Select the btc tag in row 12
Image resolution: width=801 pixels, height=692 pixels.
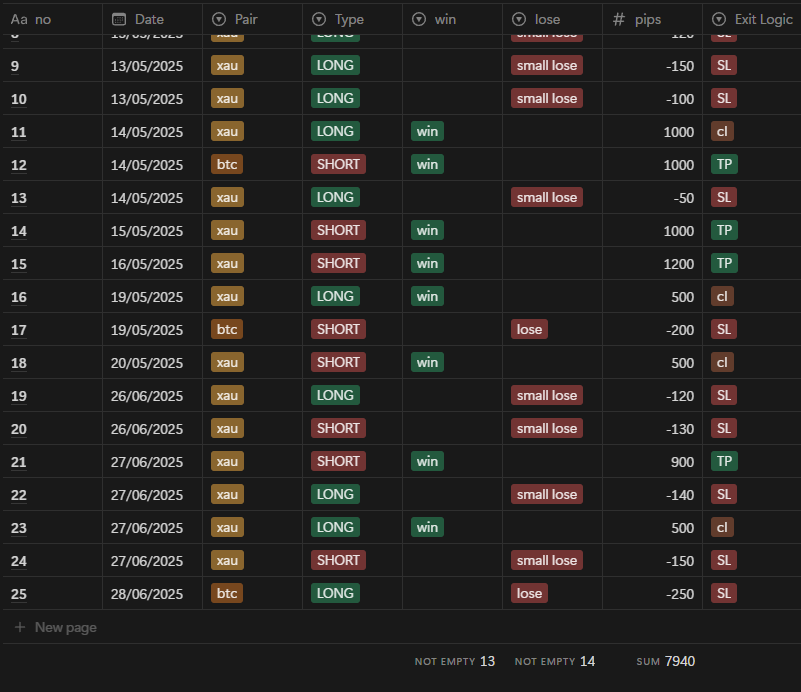[x=227, y=164]
